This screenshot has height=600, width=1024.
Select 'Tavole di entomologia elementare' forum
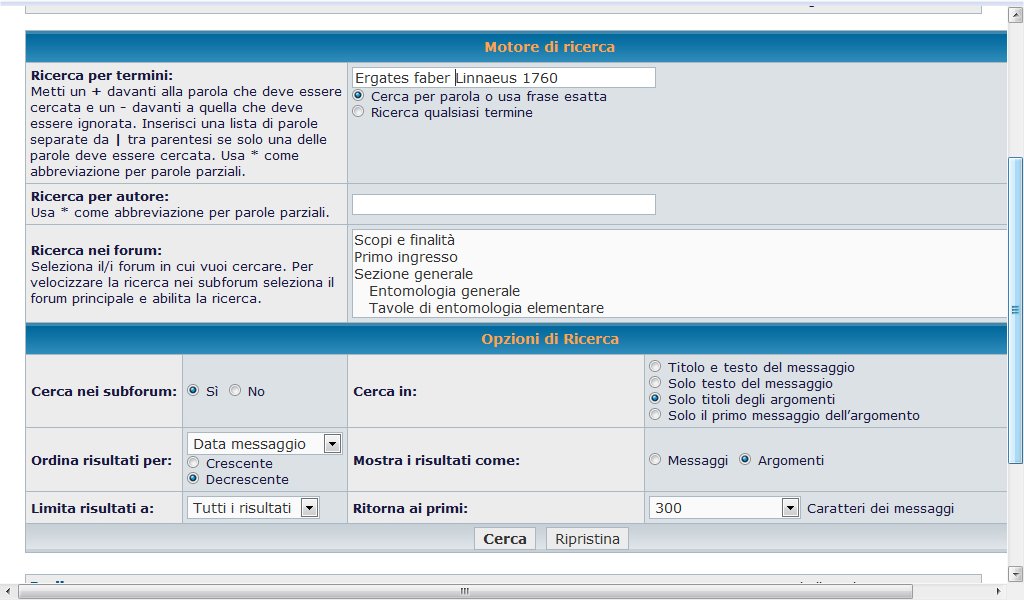[486, 308]
